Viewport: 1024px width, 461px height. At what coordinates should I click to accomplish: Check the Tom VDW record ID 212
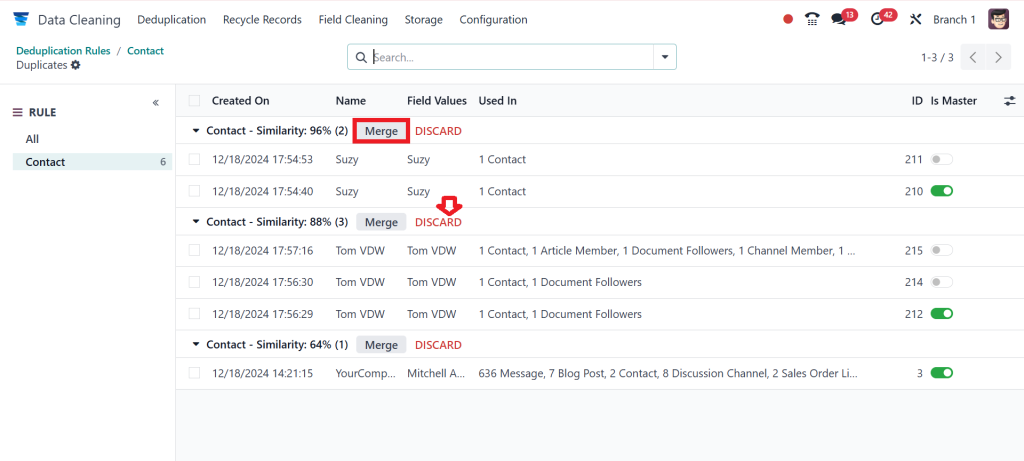[x=194, y=314]
